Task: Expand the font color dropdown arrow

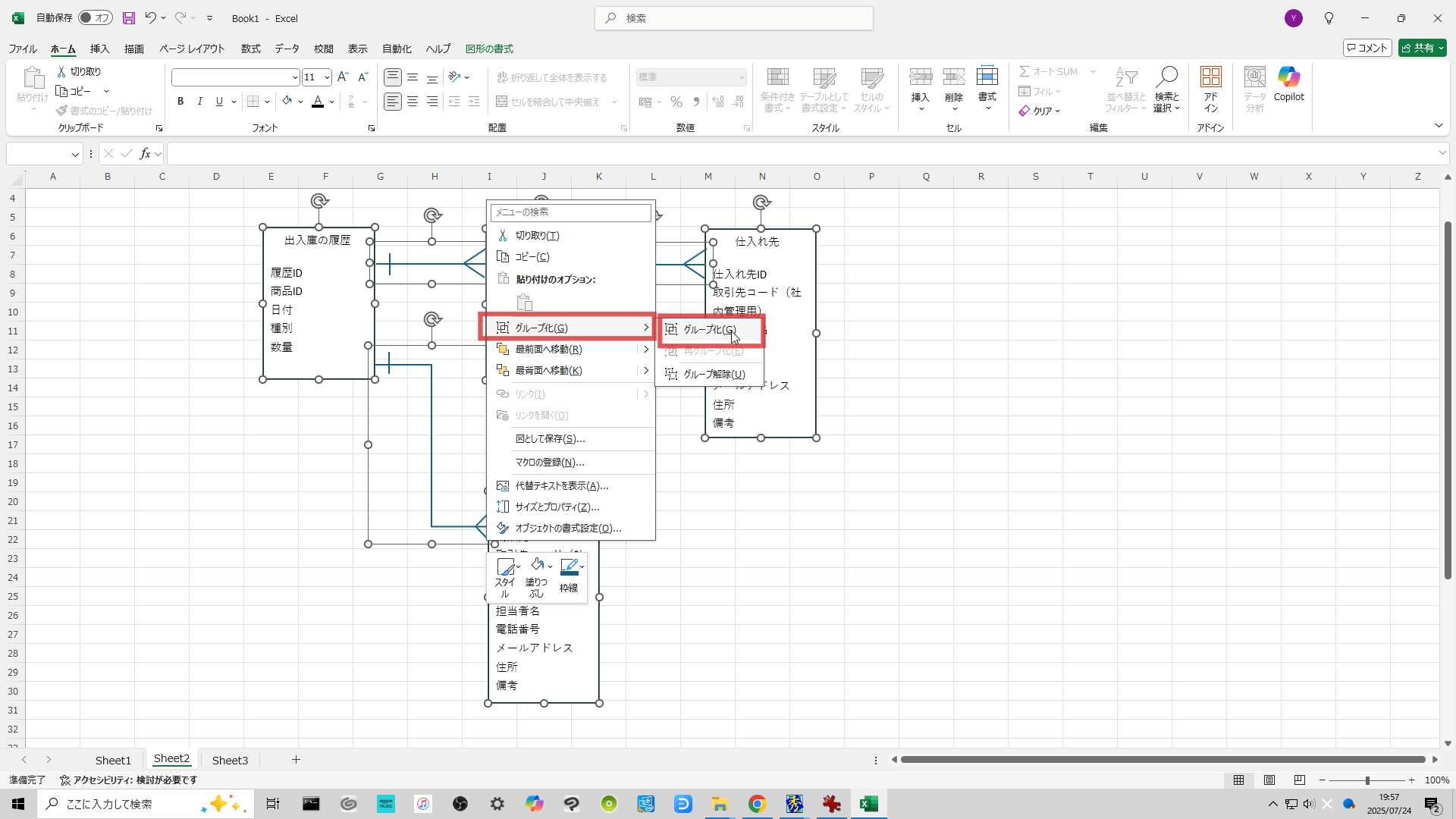Action: click(332, 102)
